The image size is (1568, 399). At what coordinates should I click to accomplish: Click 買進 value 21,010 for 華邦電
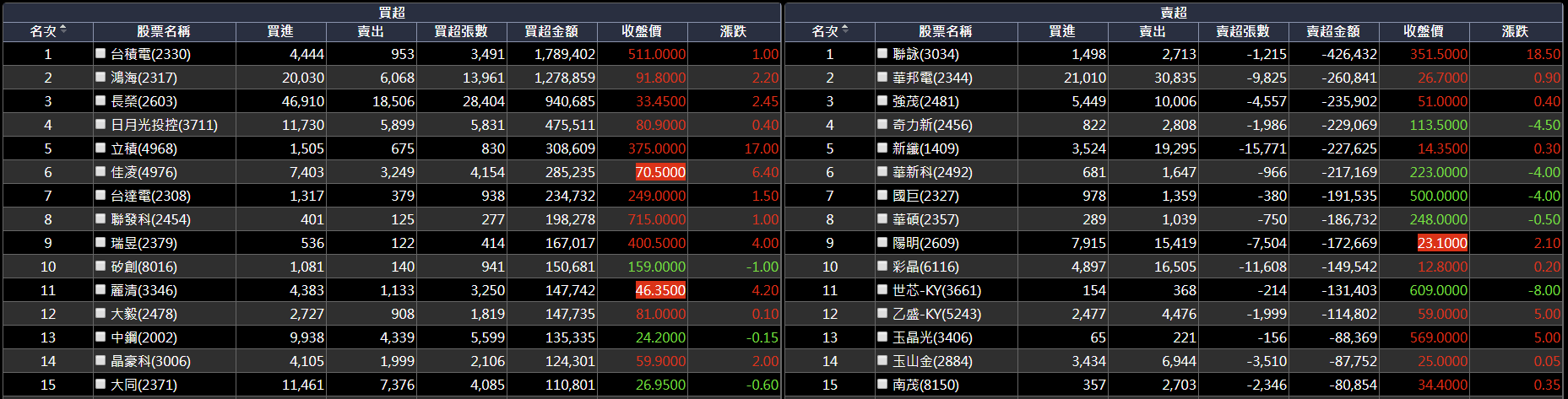pos(1085,78)
